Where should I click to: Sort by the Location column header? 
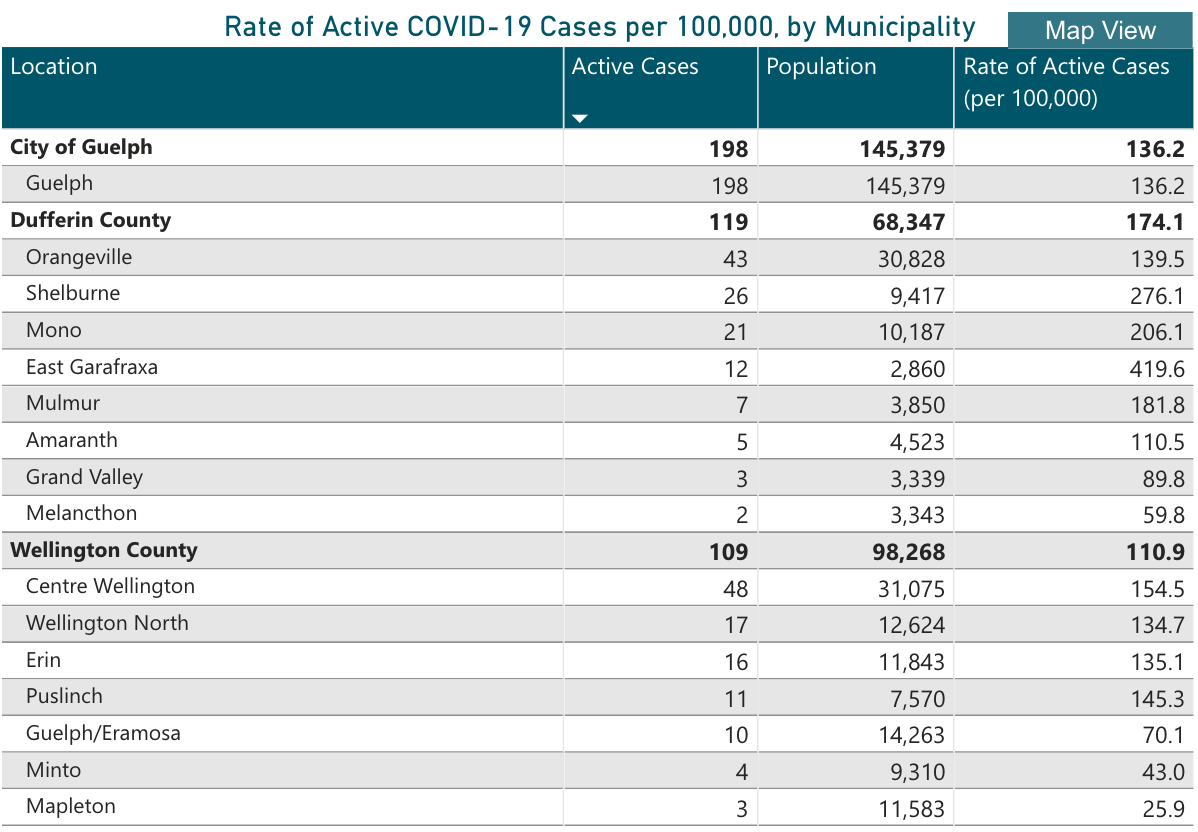click(54, 67)
